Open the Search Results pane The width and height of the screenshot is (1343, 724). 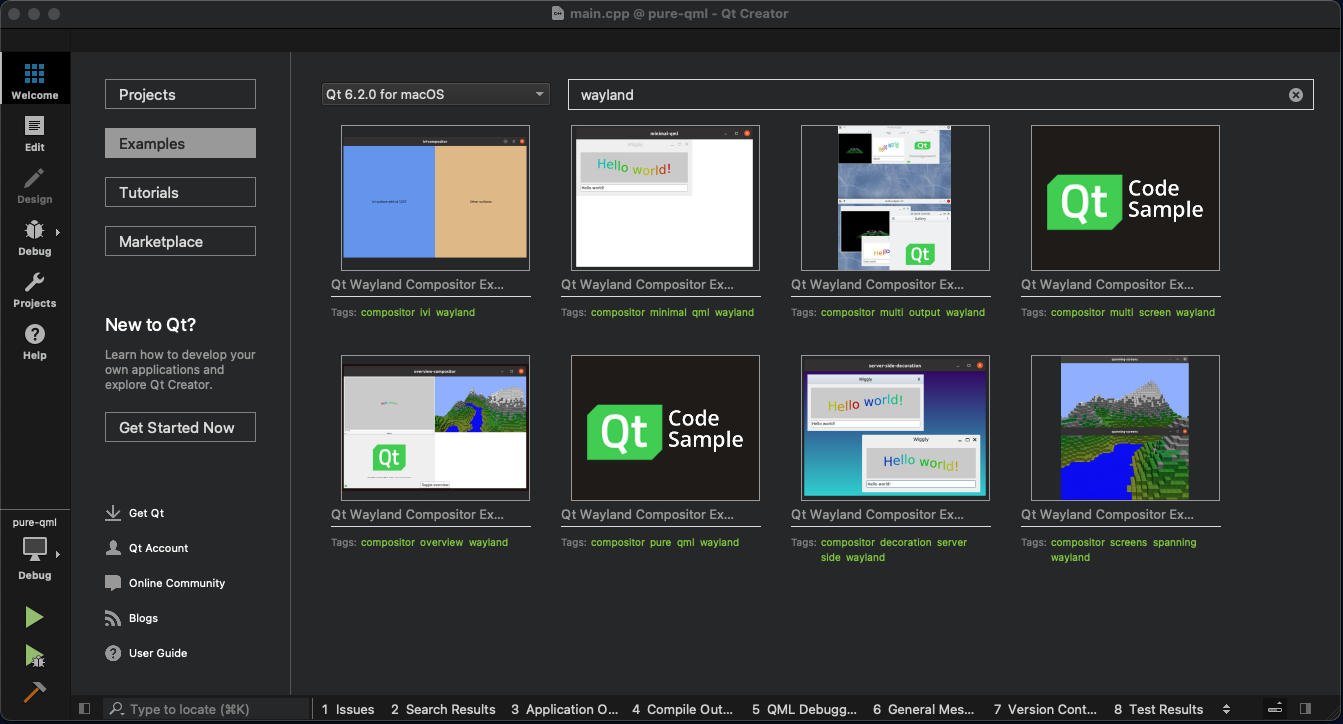point(443,709)
